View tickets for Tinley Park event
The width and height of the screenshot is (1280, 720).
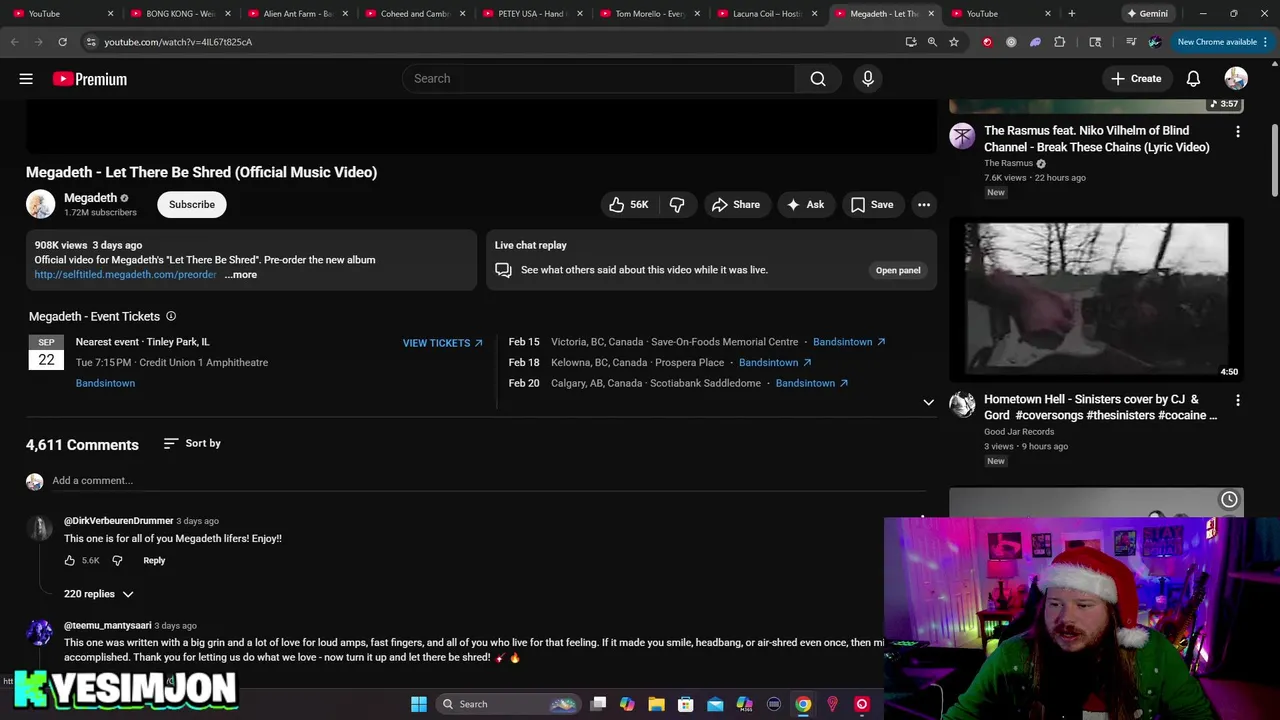[443, 343]
